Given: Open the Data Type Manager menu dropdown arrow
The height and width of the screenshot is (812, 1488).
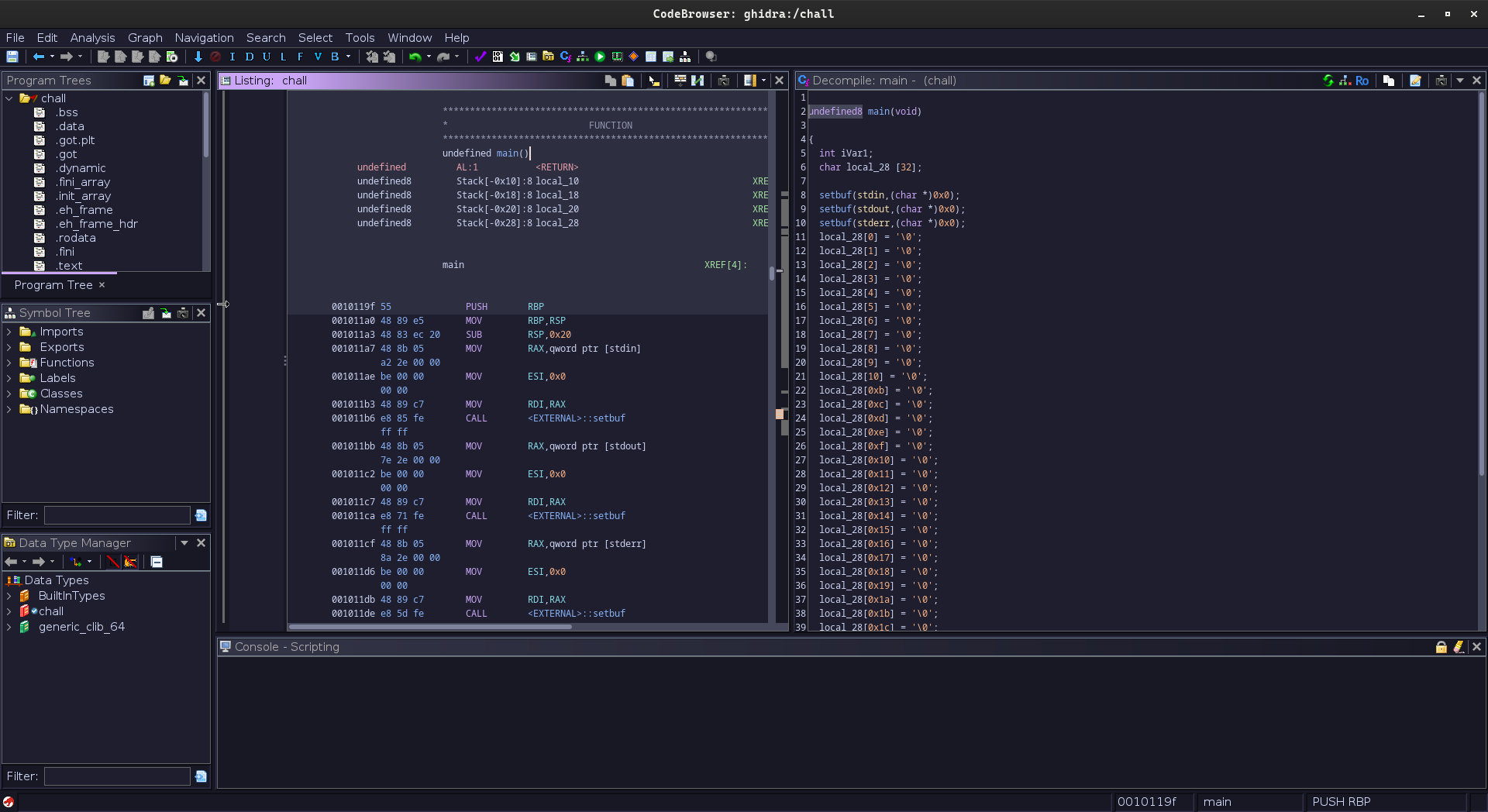Looking at the screenshot, I should pos(184,543).
